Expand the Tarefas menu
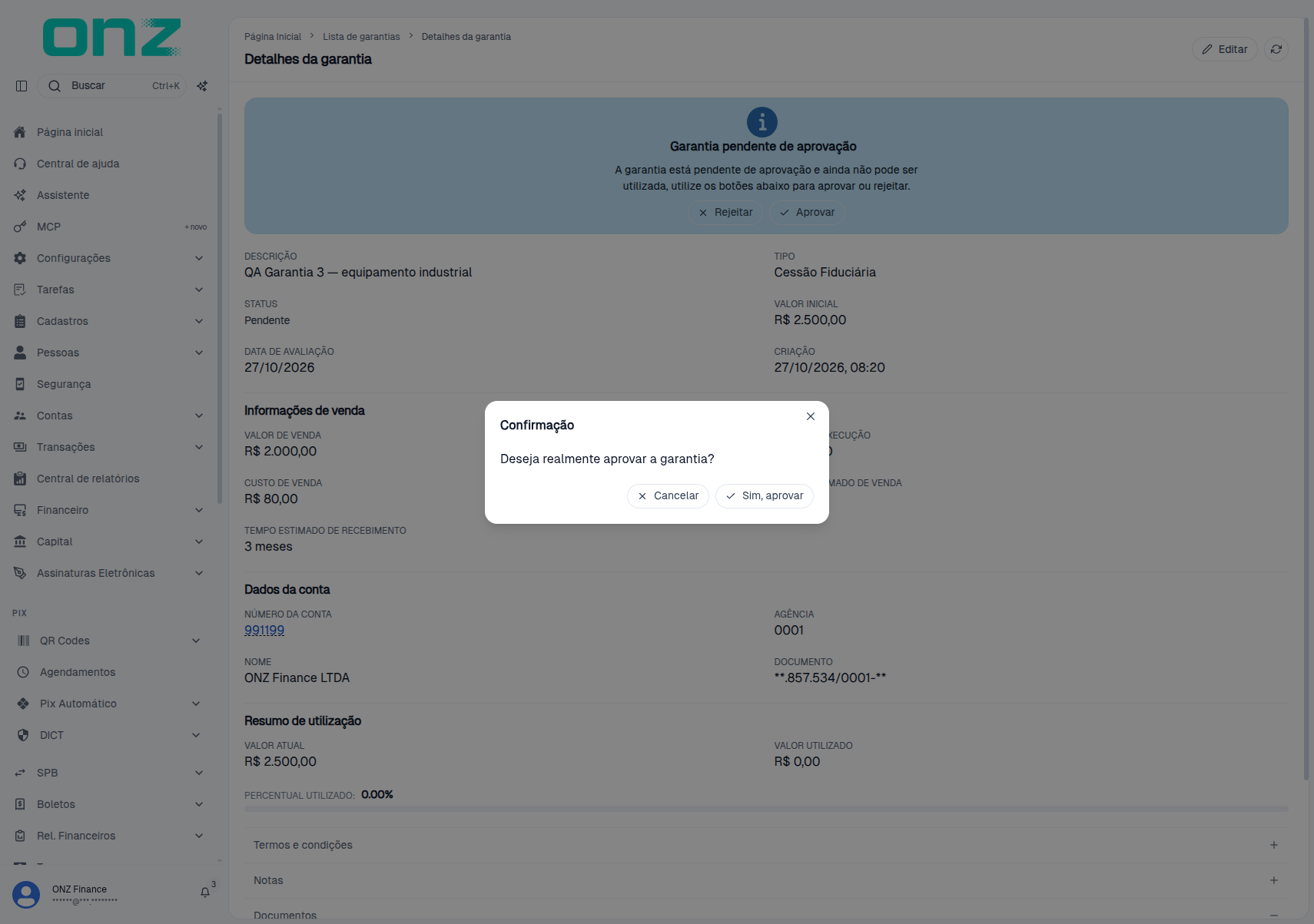1314x924 pixels. [x=110, y=290]
